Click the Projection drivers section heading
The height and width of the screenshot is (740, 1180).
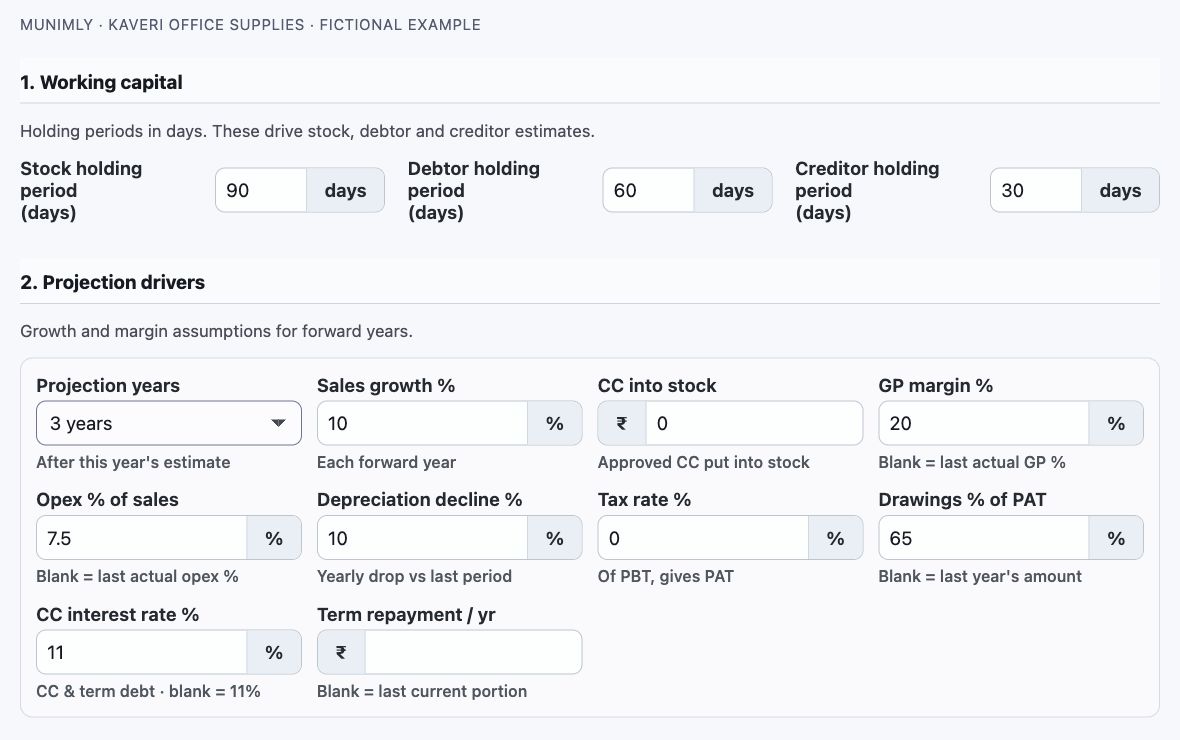coord(113,282)
